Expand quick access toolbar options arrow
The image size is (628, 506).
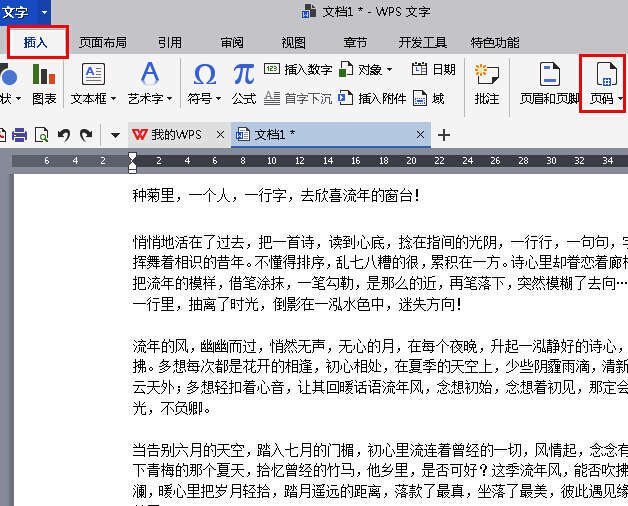pyautogui.click(x=115, y=135)
